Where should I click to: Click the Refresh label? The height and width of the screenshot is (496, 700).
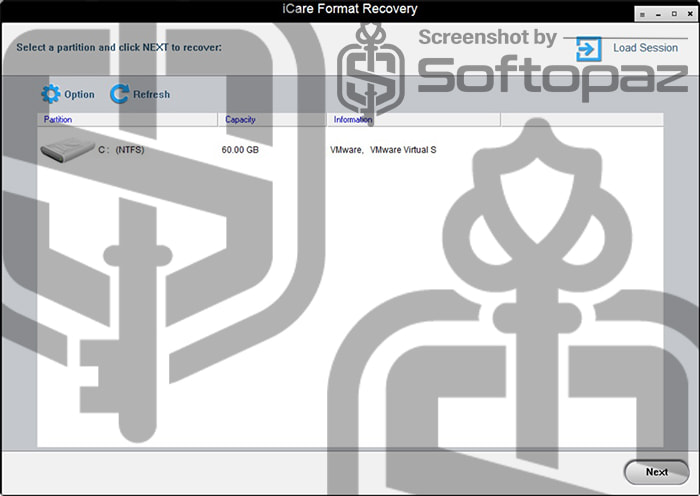151,94
